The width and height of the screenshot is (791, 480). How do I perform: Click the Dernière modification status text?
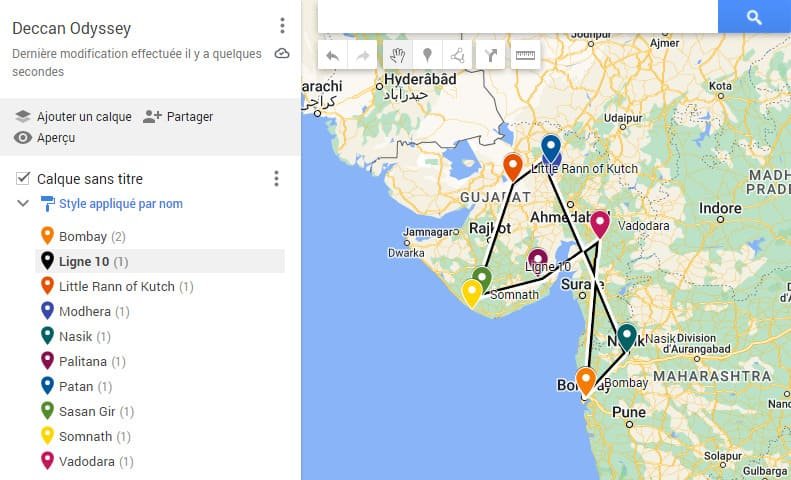[137, 63]
